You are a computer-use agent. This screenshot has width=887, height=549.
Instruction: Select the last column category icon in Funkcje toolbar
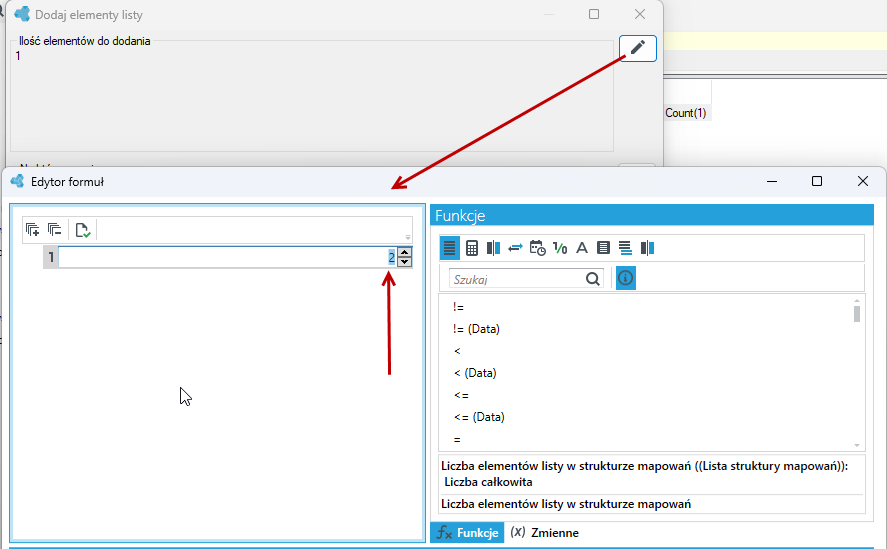[x=647, y=248]
